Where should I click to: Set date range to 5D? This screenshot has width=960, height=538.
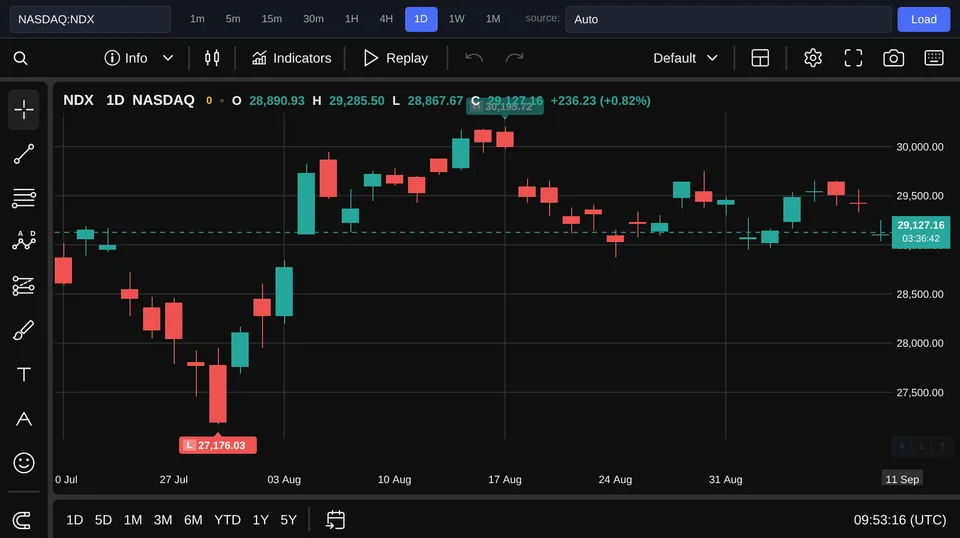pos(103,520)
